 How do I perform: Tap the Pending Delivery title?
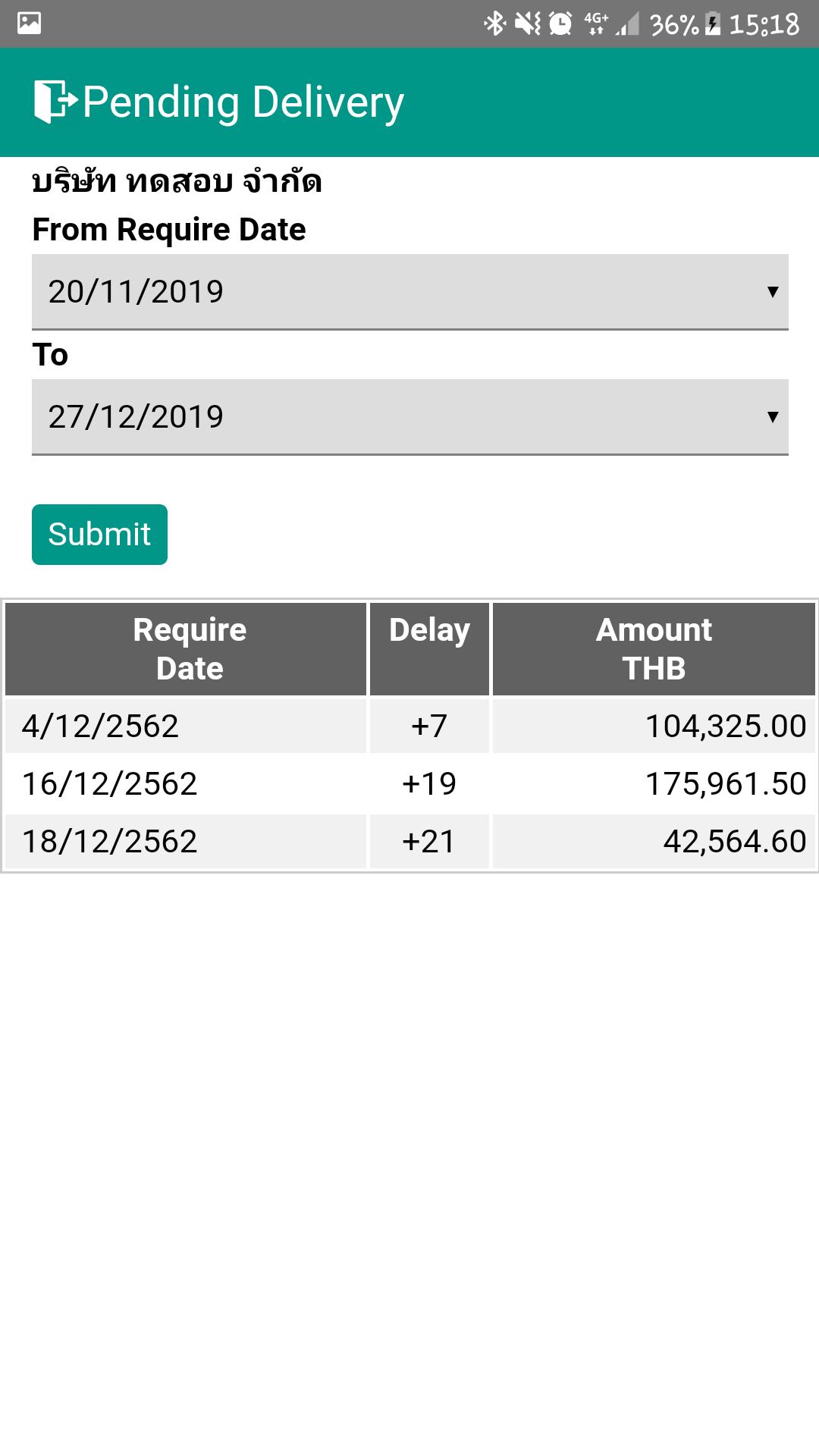[x=243, y=102]
